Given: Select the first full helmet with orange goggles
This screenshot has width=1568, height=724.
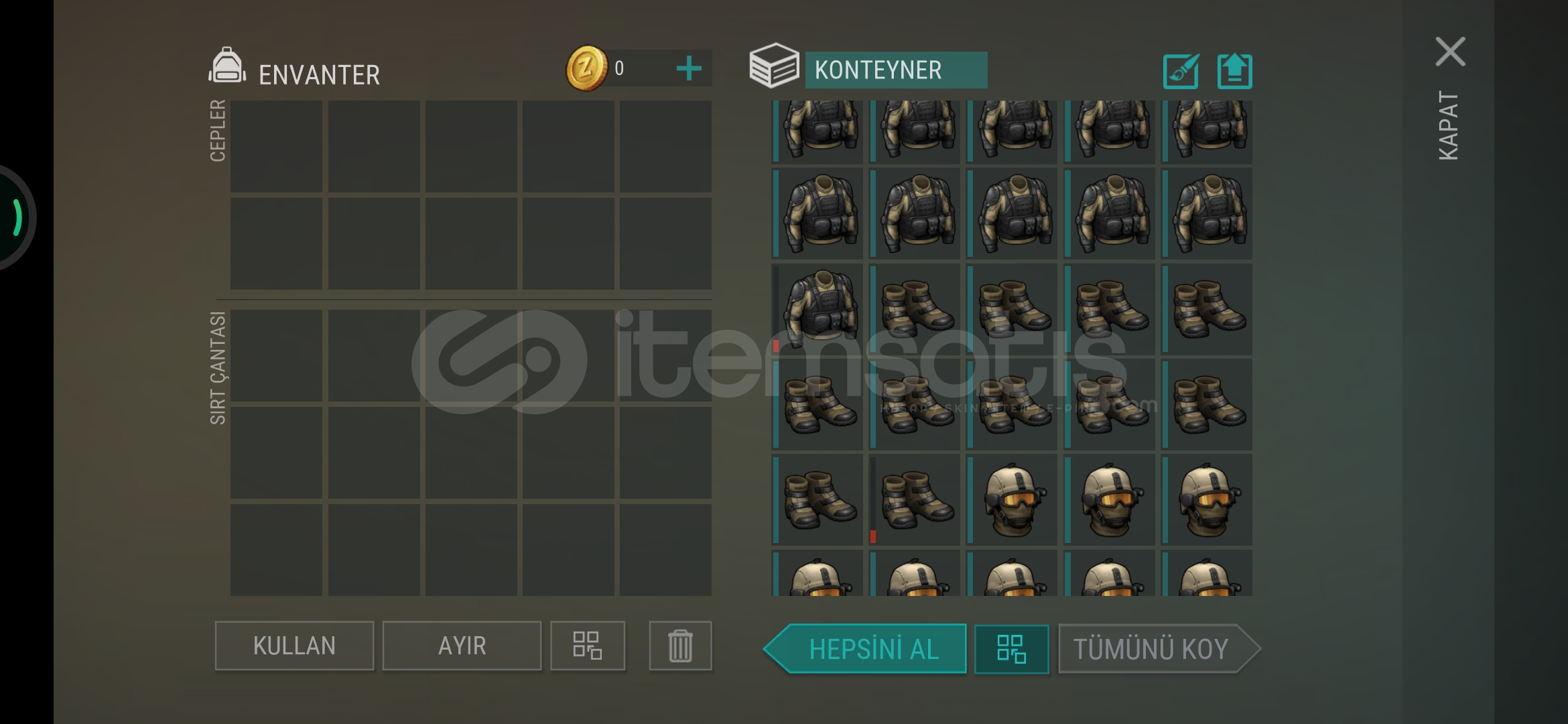Looking at the screenshot, I should (1012, 499).
